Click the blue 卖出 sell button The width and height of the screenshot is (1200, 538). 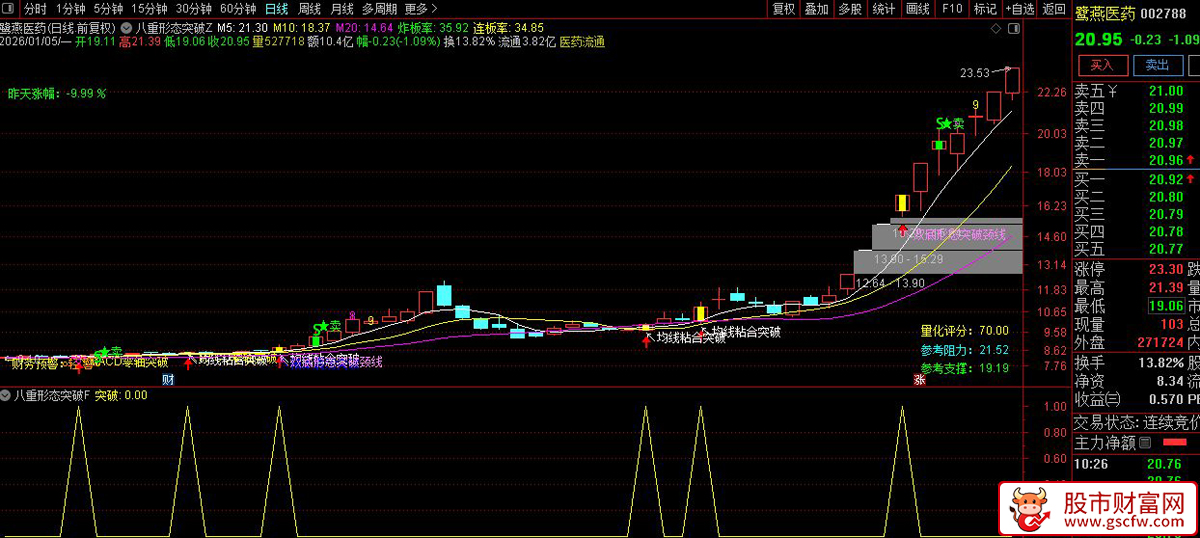(x=1157, y=65)
